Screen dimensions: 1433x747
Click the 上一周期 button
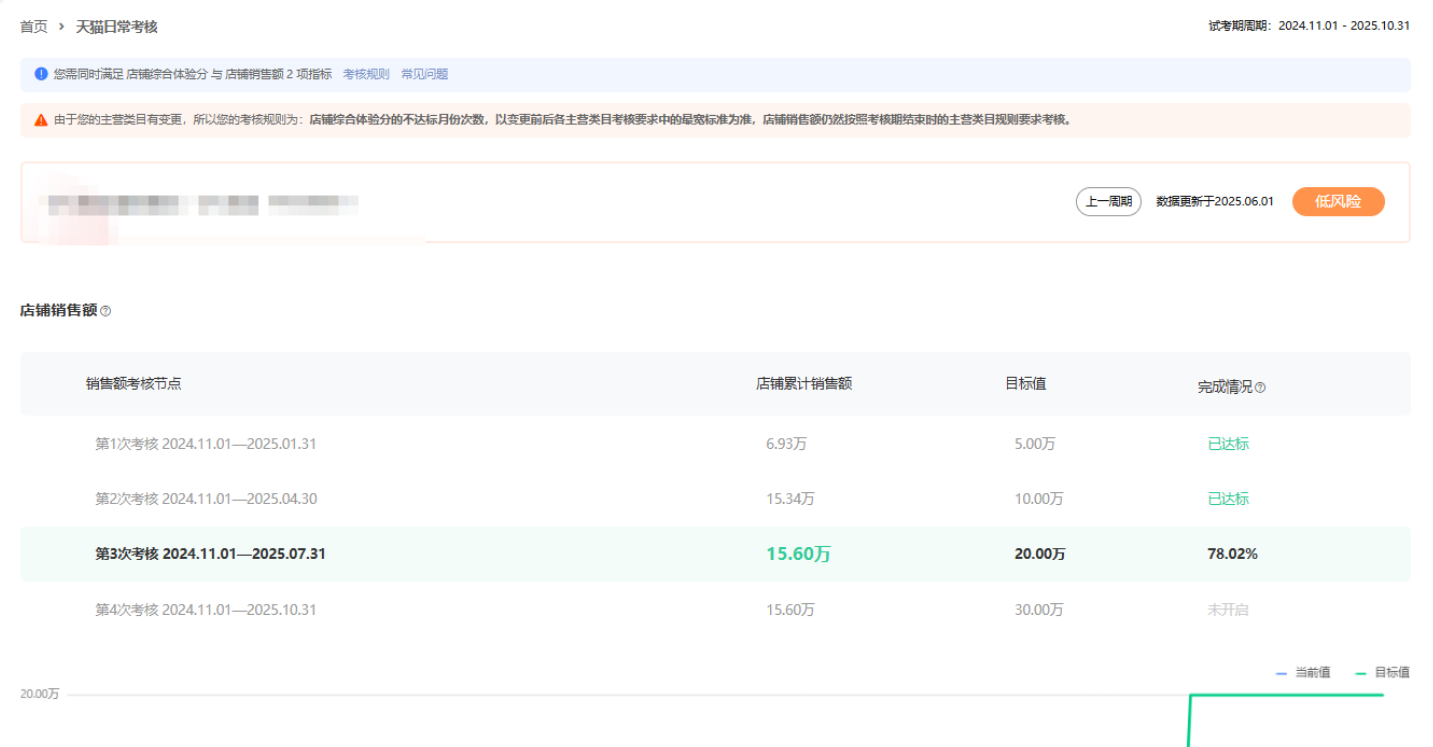point(1108,202)
